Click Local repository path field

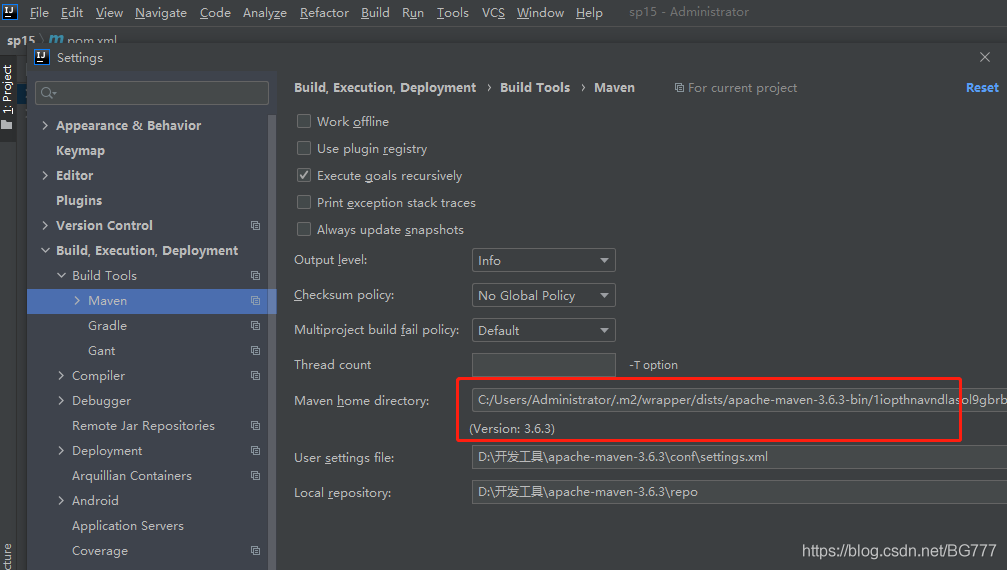(x=739, y=492)
